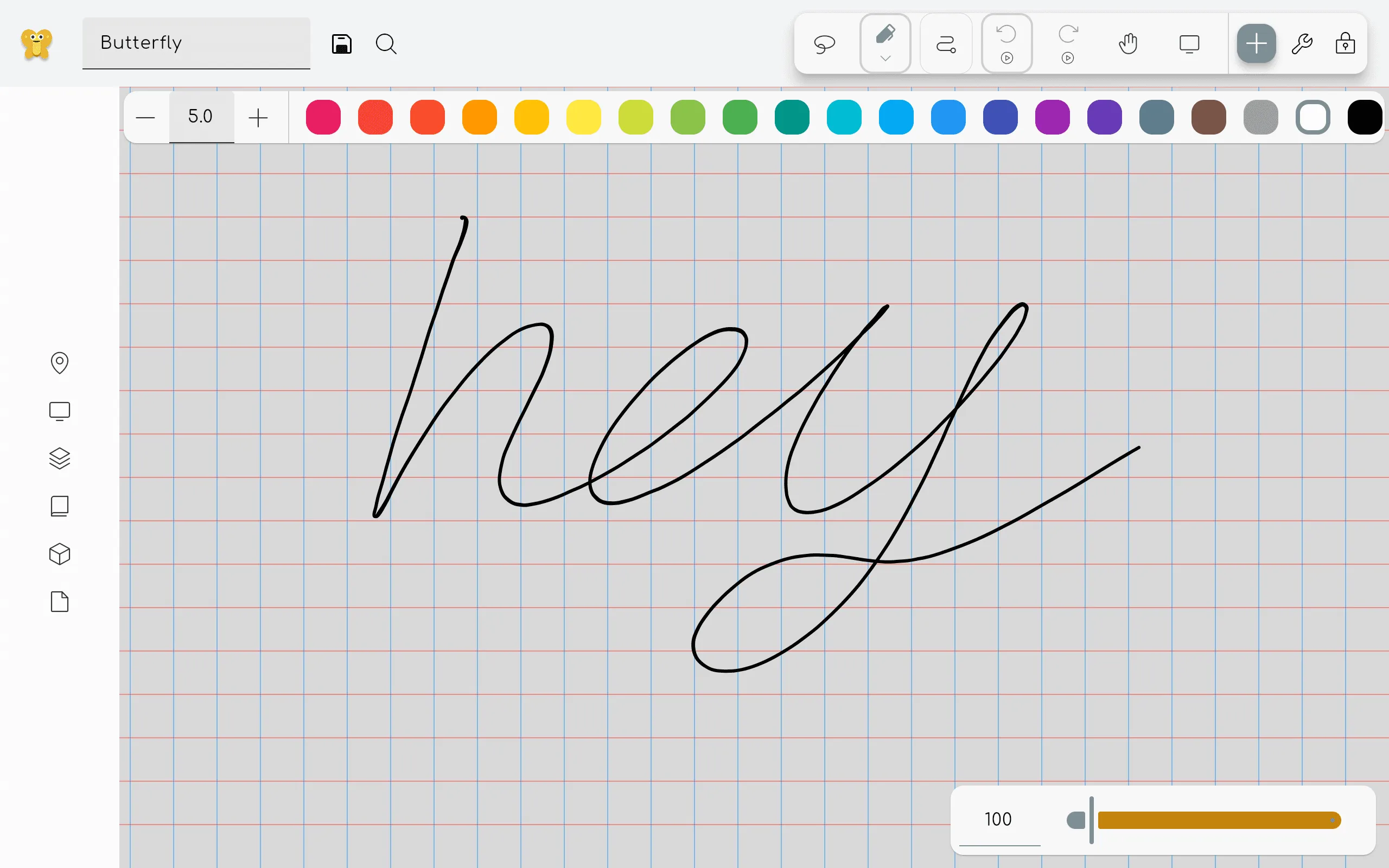Create a new canvas with the plus button
The width and height of the screenshot is (1389, 868).
1257,43
